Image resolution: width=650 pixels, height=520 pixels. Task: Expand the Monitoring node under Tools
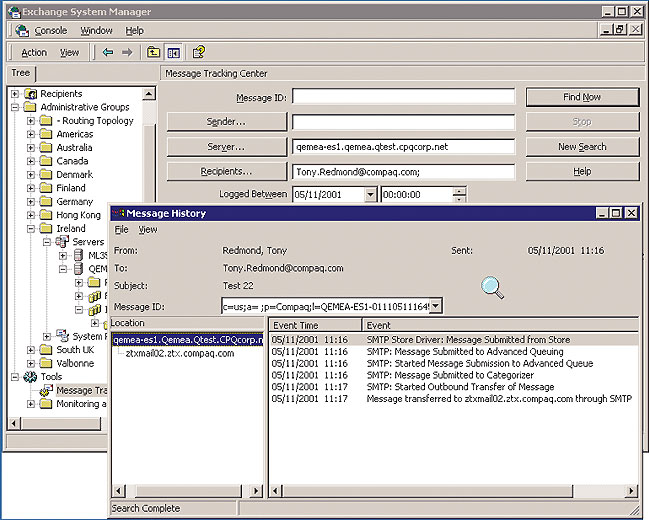[31, 404]
